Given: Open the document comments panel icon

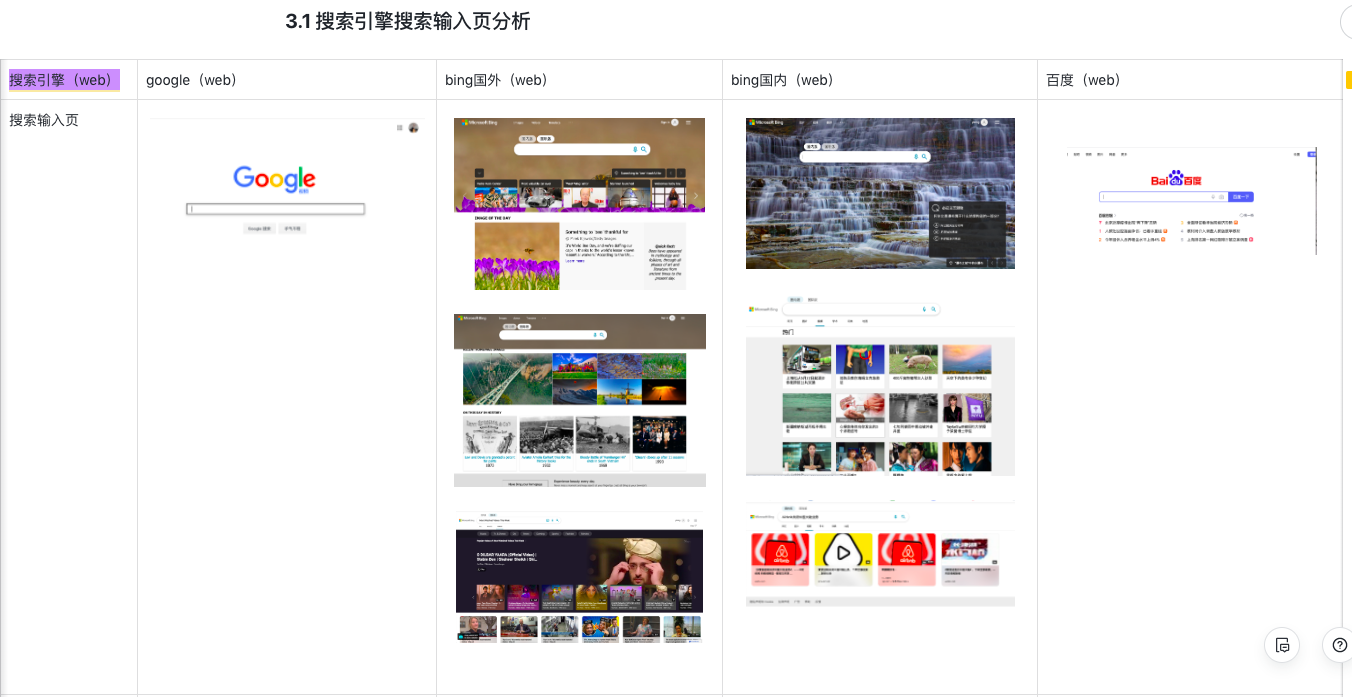Looking at the screenshot, I should pyautogui.click(x=1282, y=645).
